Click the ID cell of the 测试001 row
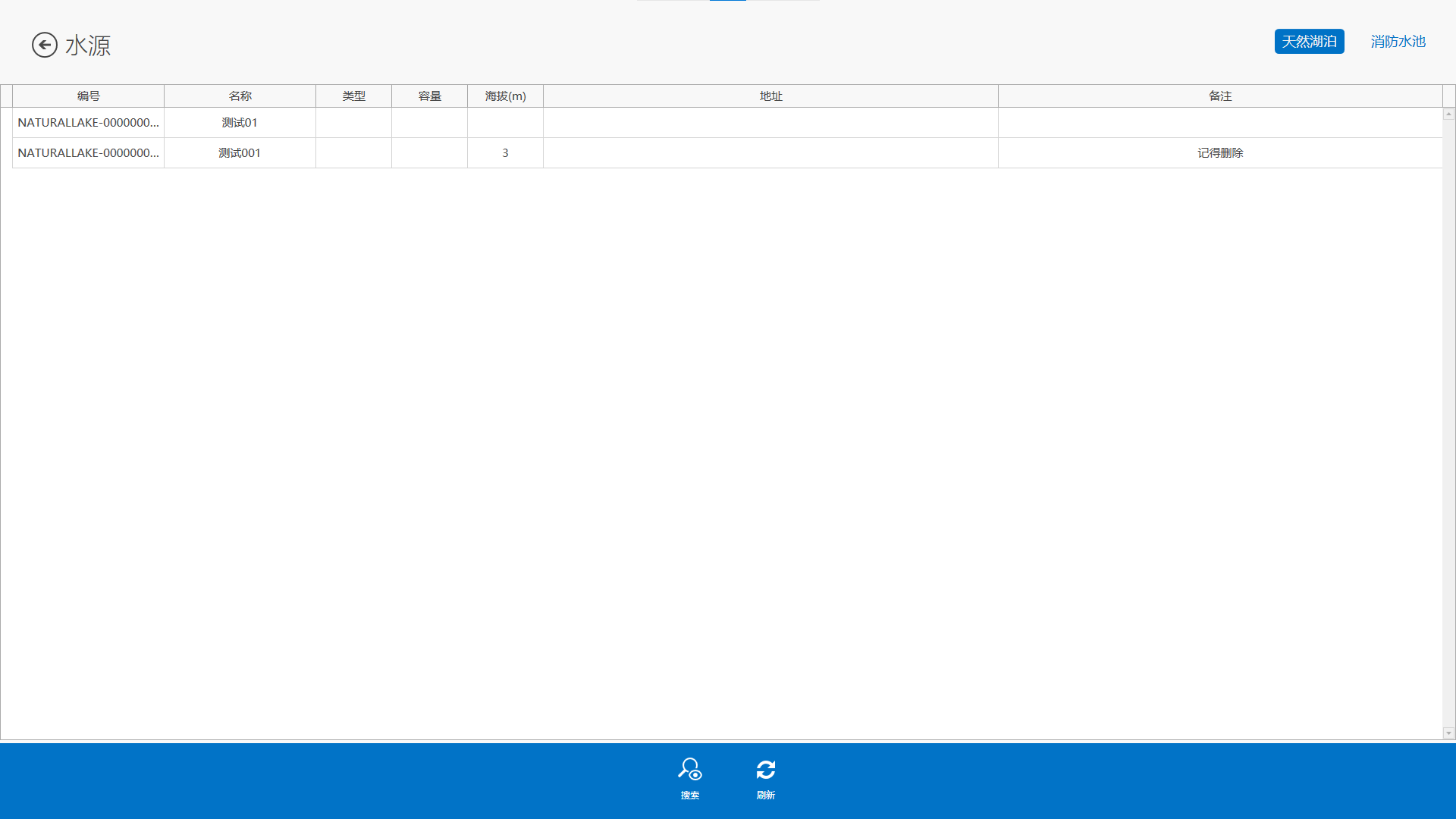This screenshot has width=1456, height=819. [x=88, y=153]
